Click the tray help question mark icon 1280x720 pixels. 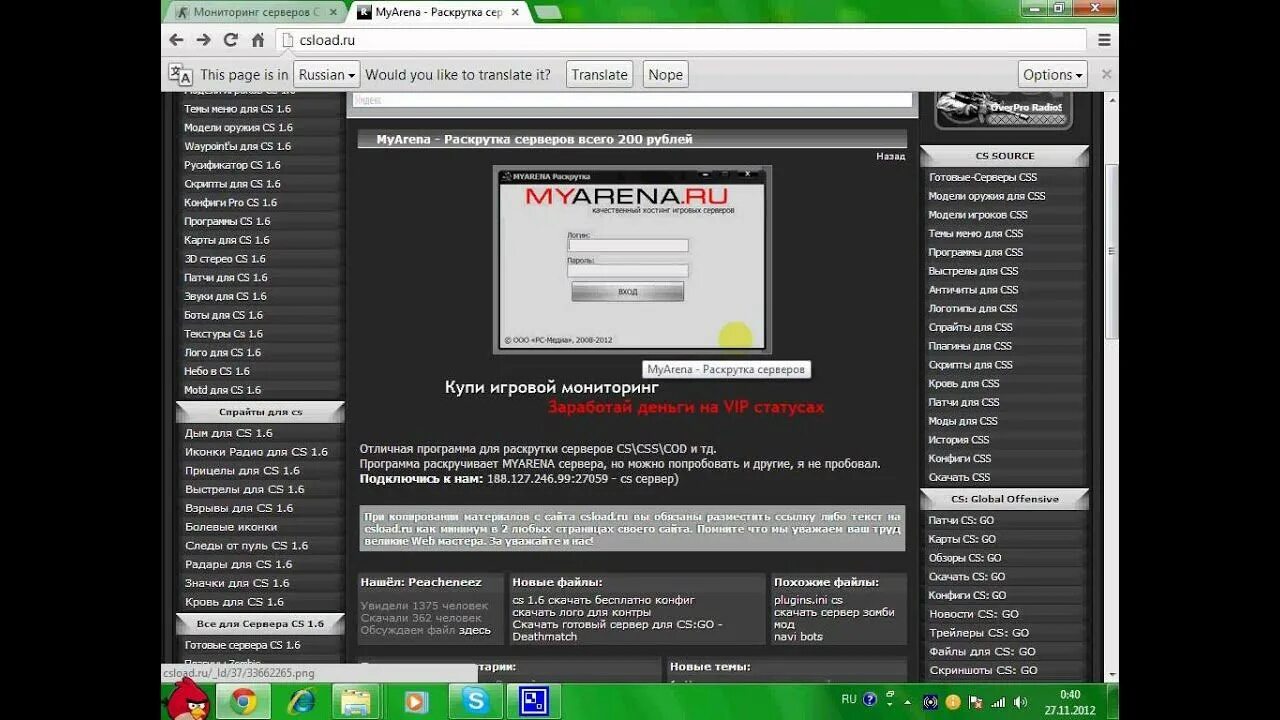point(870,700)
